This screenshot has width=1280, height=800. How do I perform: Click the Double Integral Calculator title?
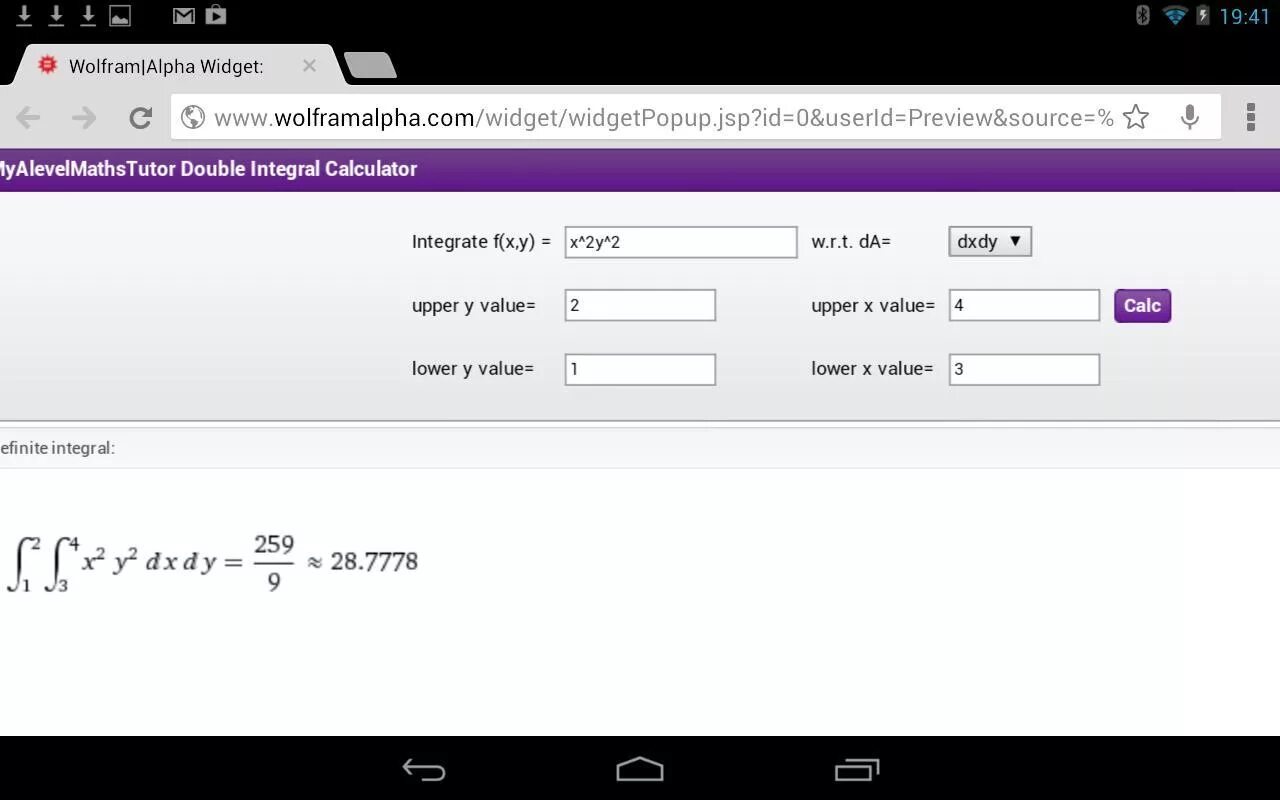[208, 169]
